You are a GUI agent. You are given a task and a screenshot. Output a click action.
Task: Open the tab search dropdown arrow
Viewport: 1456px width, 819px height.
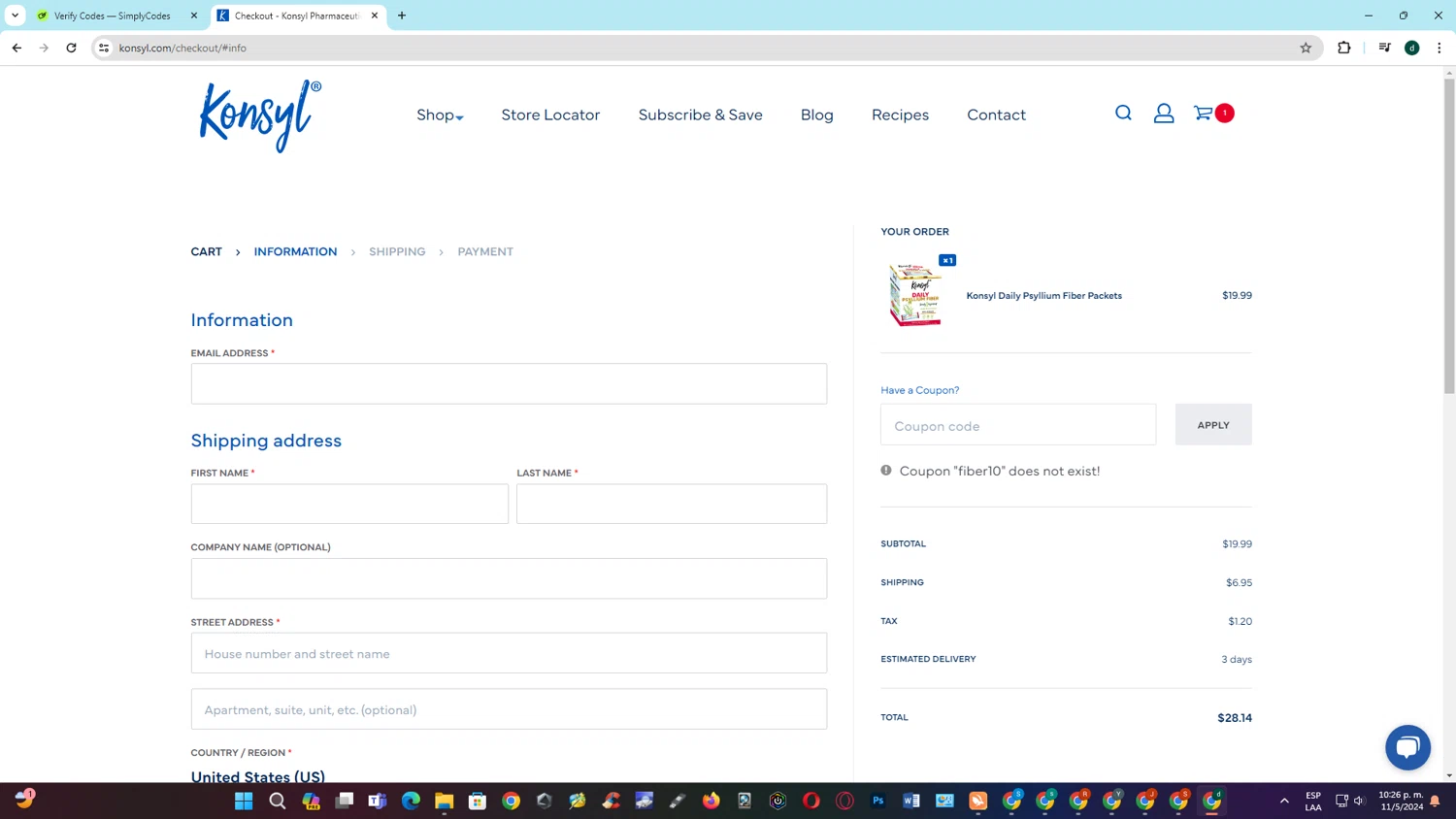click(x=15, y=16)
